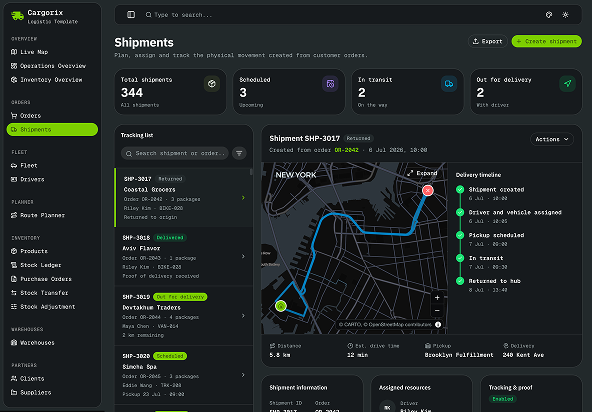The width and height of the screenshot is (592, 412).
Task: Open the tracking list filter icon
Action: 239,153
